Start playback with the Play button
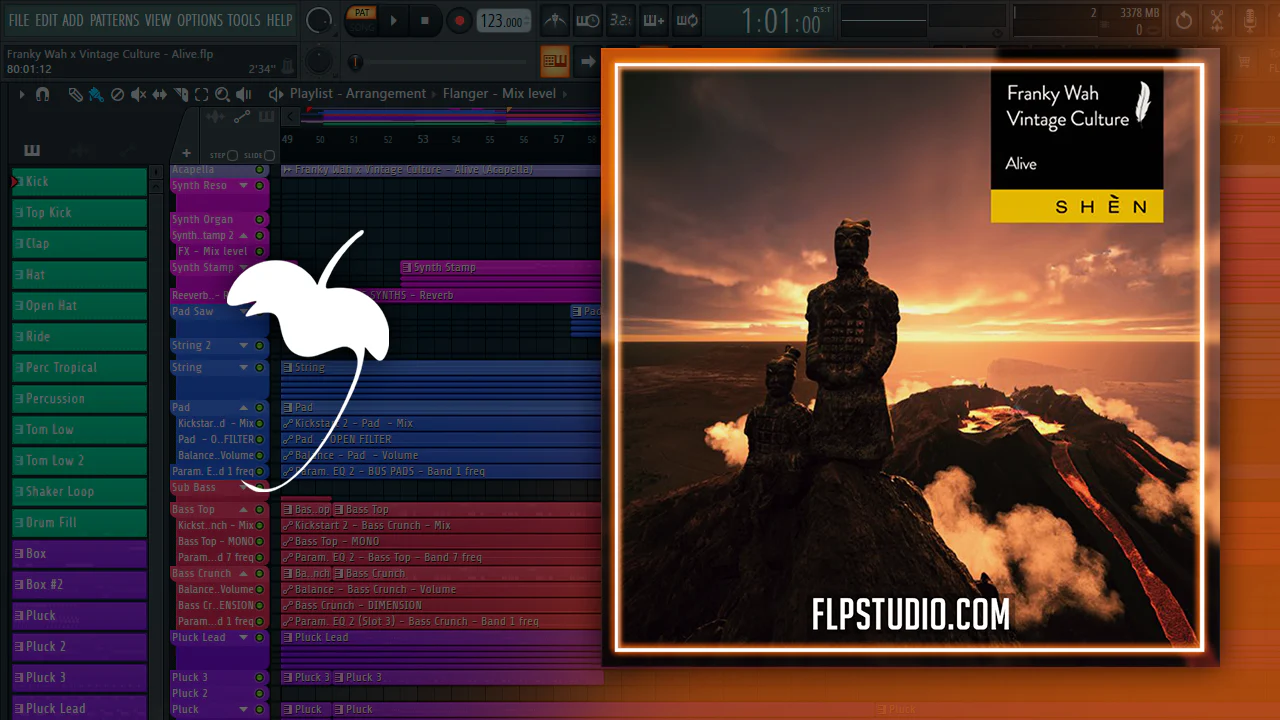 coord(394,20)
